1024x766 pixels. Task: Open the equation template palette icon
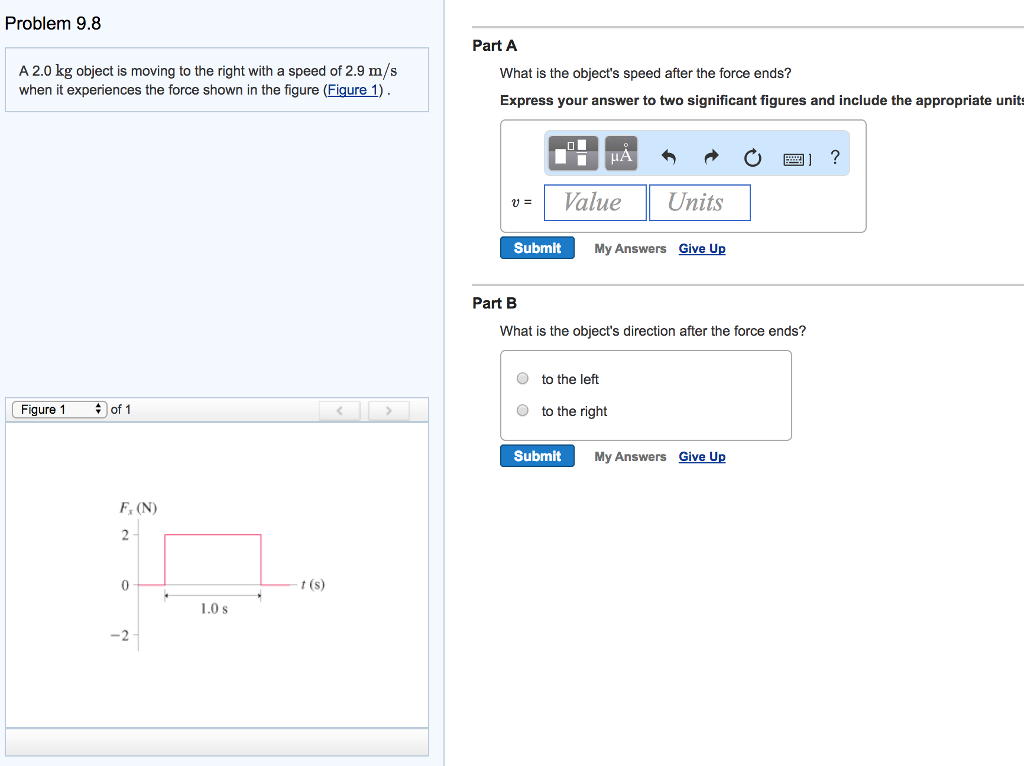572,152
